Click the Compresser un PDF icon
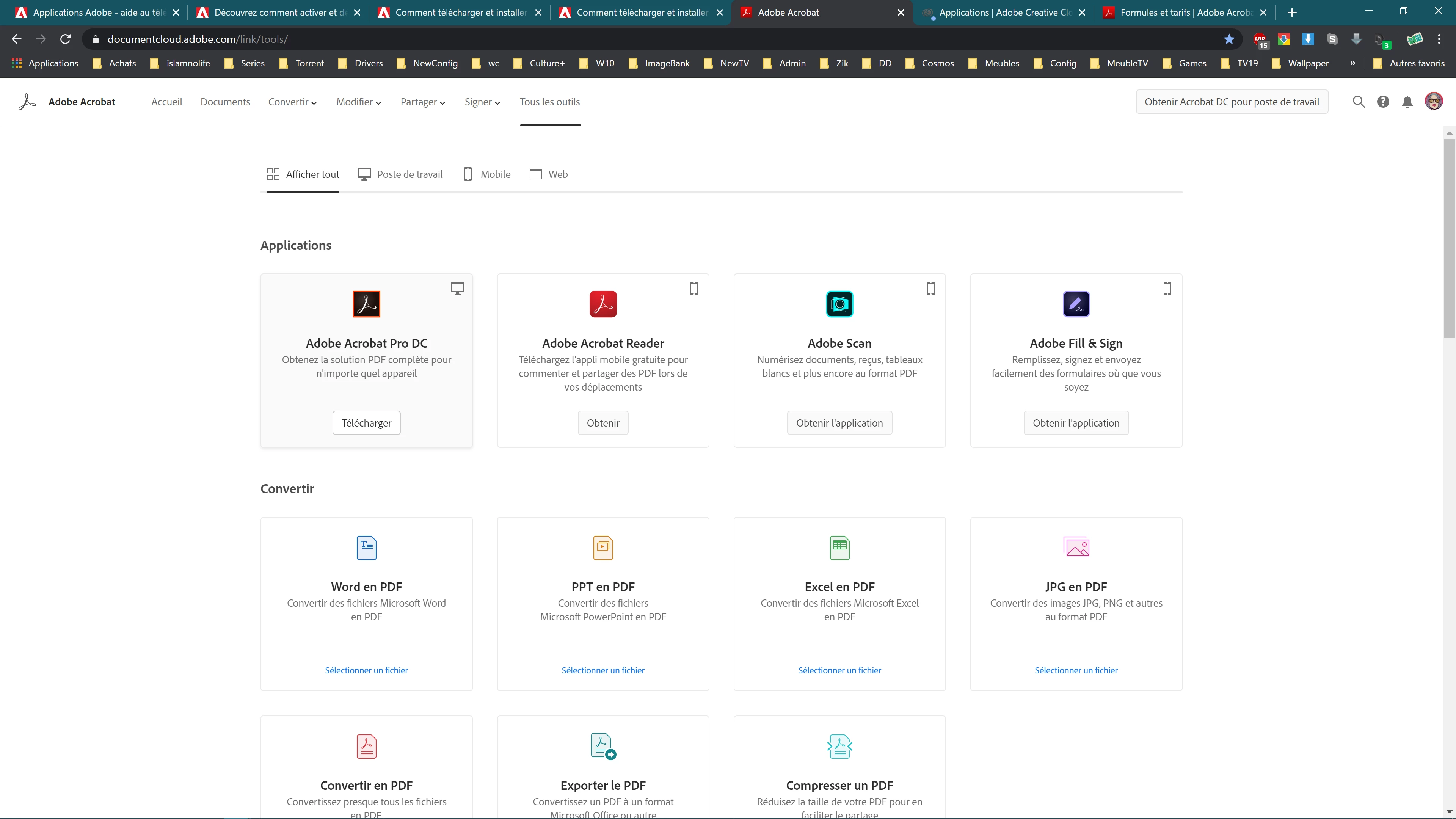The image size is (1456, 819). pyautogui.click(x=839, y=746)
